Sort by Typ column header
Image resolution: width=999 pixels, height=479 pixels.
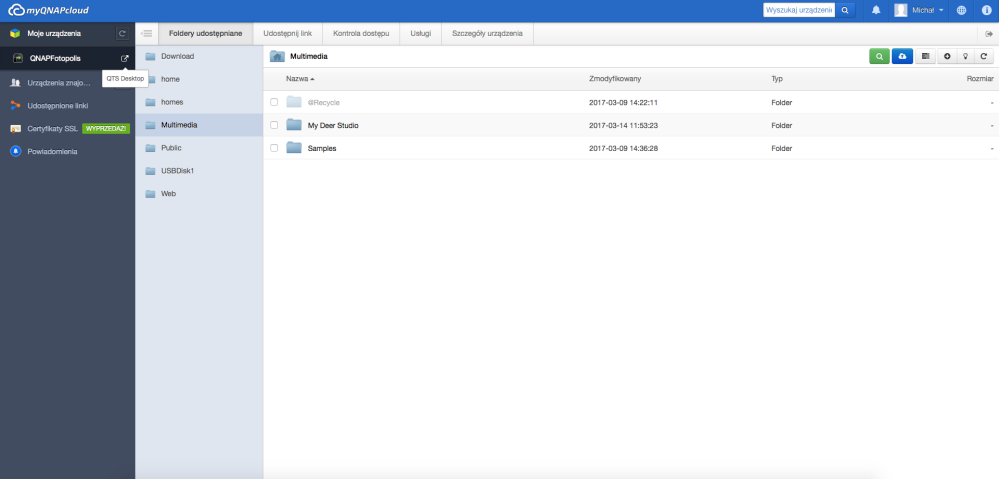(777, 78)
